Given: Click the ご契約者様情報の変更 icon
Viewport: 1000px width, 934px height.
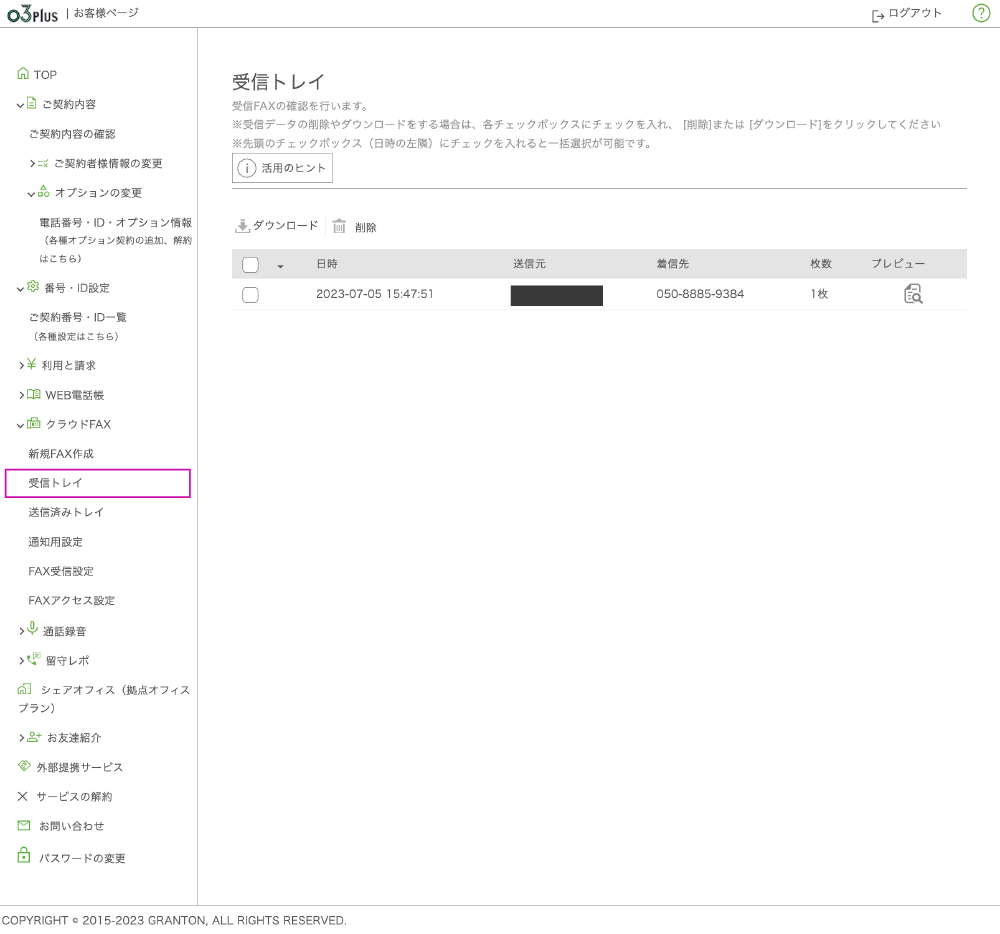Looking at the screenshot, I should tap(43, 163).
